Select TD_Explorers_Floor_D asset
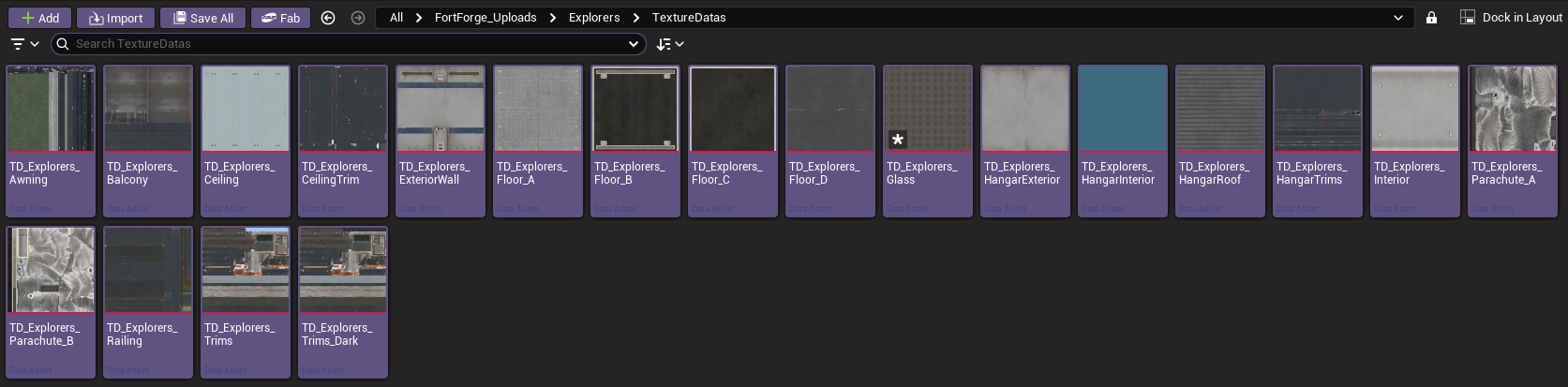Image resolution: width=1568 pixels, height=387 pixels. [x=830, y=141]
